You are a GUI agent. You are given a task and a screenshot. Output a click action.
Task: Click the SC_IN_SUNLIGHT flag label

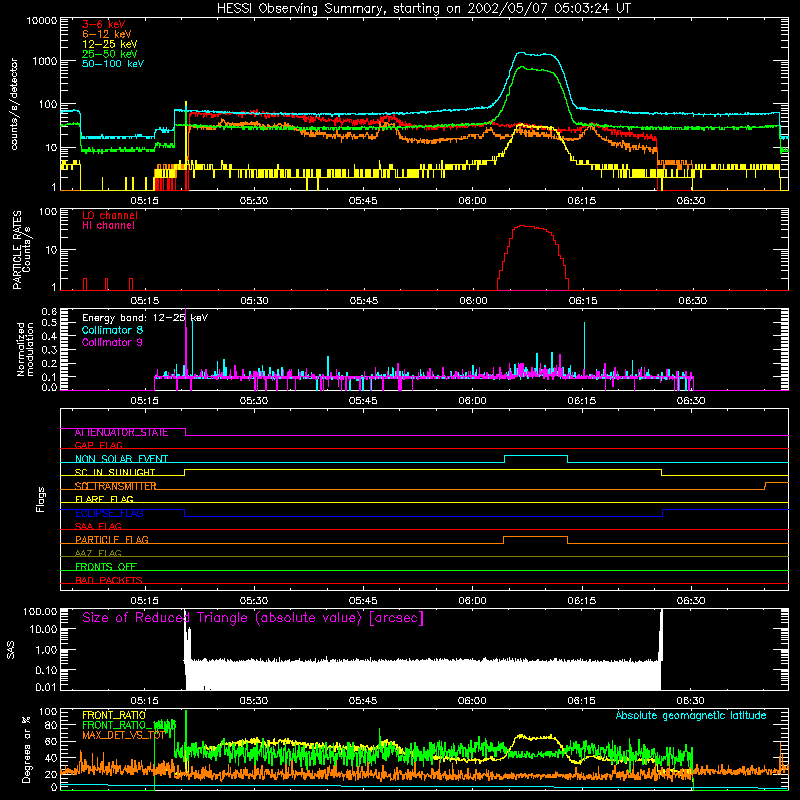[115, 472]
